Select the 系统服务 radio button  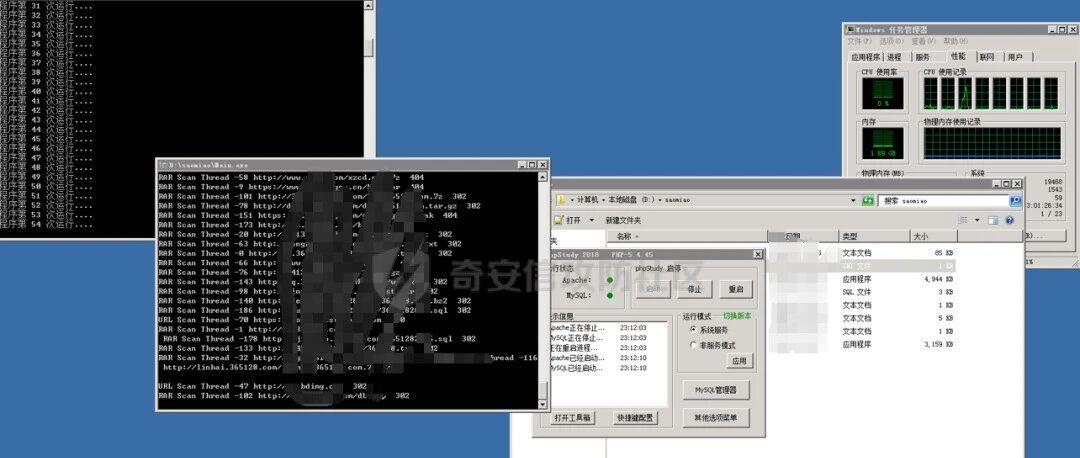point(693,330)
